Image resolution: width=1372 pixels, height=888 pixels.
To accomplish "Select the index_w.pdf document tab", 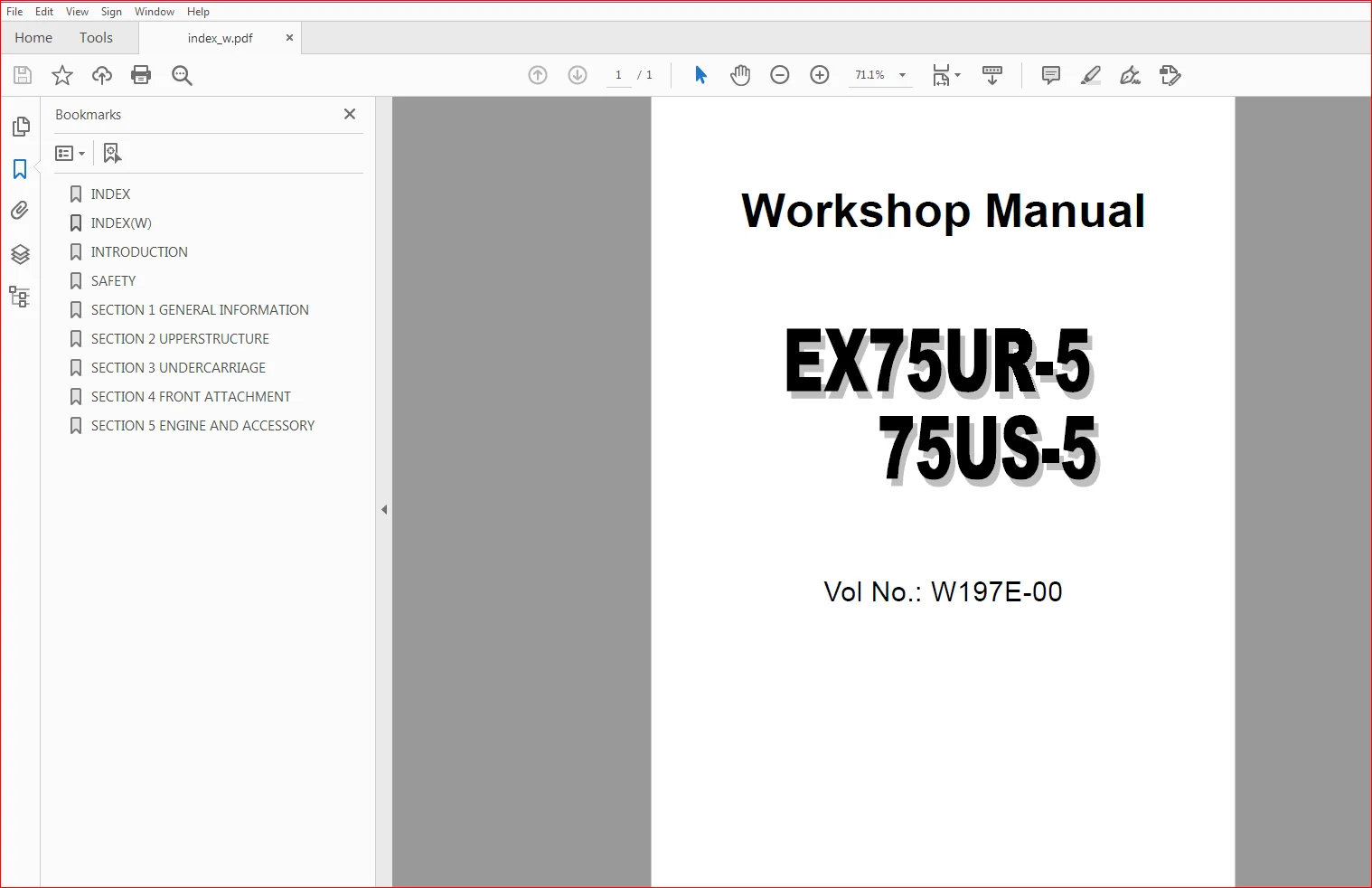I will (220, 38).
